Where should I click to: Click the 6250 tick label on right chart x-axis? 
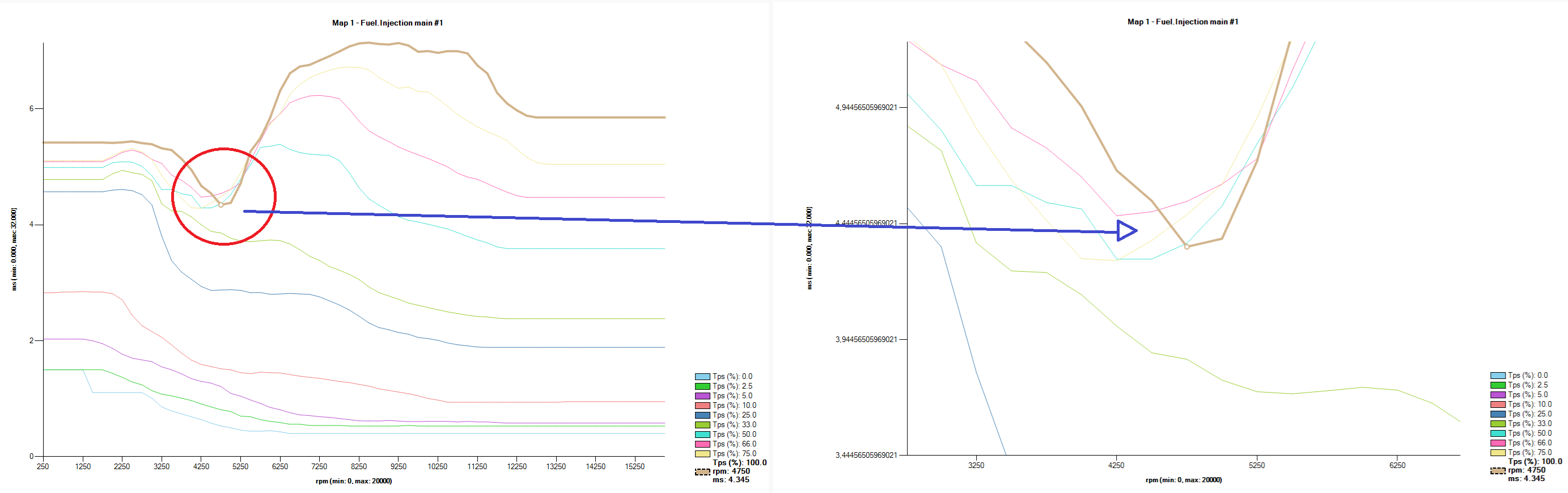pos(1397,466)
